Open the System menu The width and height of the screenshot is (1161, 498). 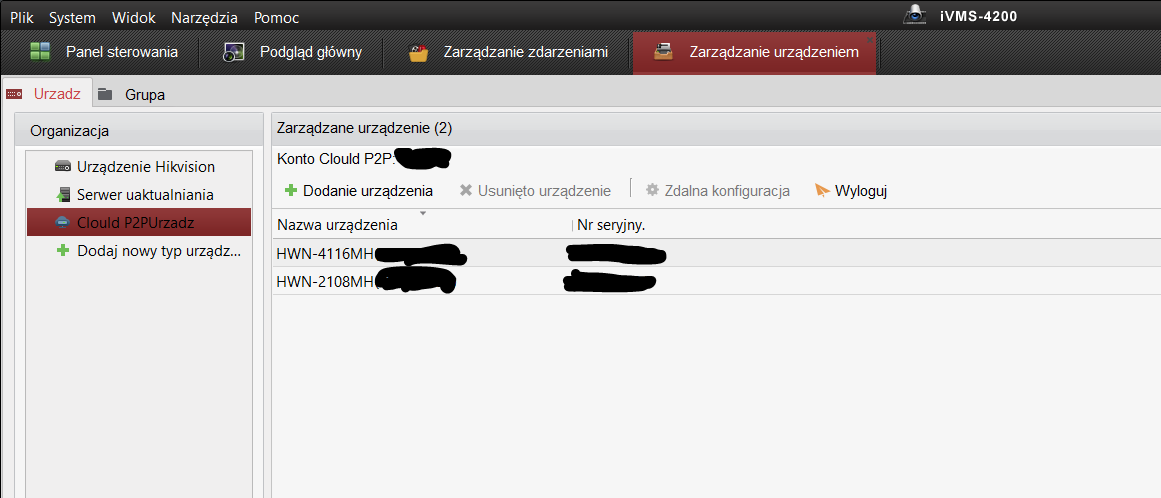[x=74, y=18]
